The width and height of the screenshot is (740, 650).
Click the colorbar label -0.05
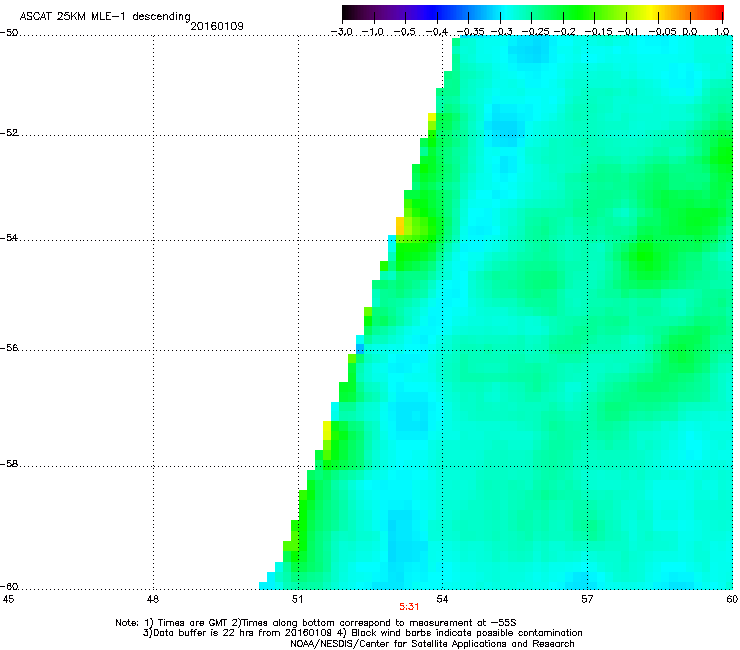tap(662, 32)
